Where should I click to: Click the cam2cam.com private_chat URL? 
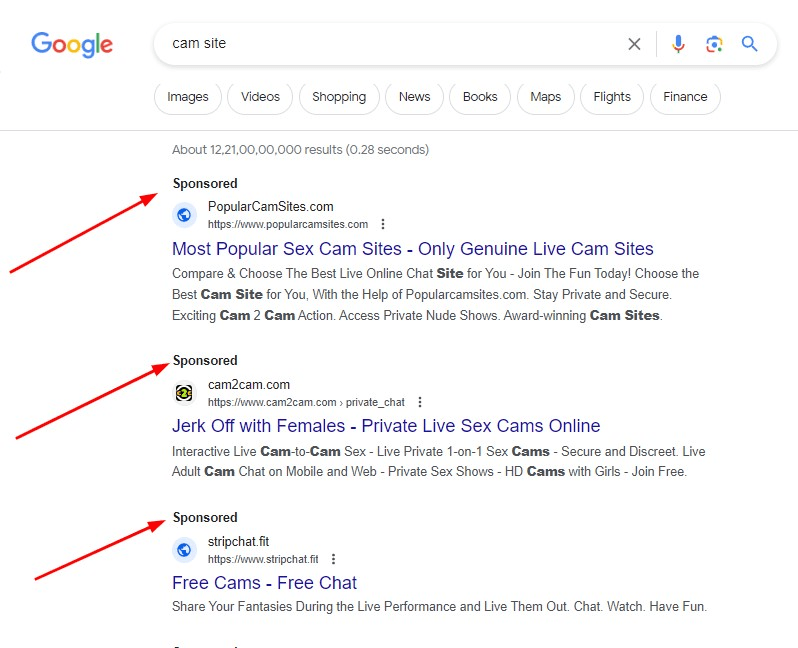(x=306, y=402)
